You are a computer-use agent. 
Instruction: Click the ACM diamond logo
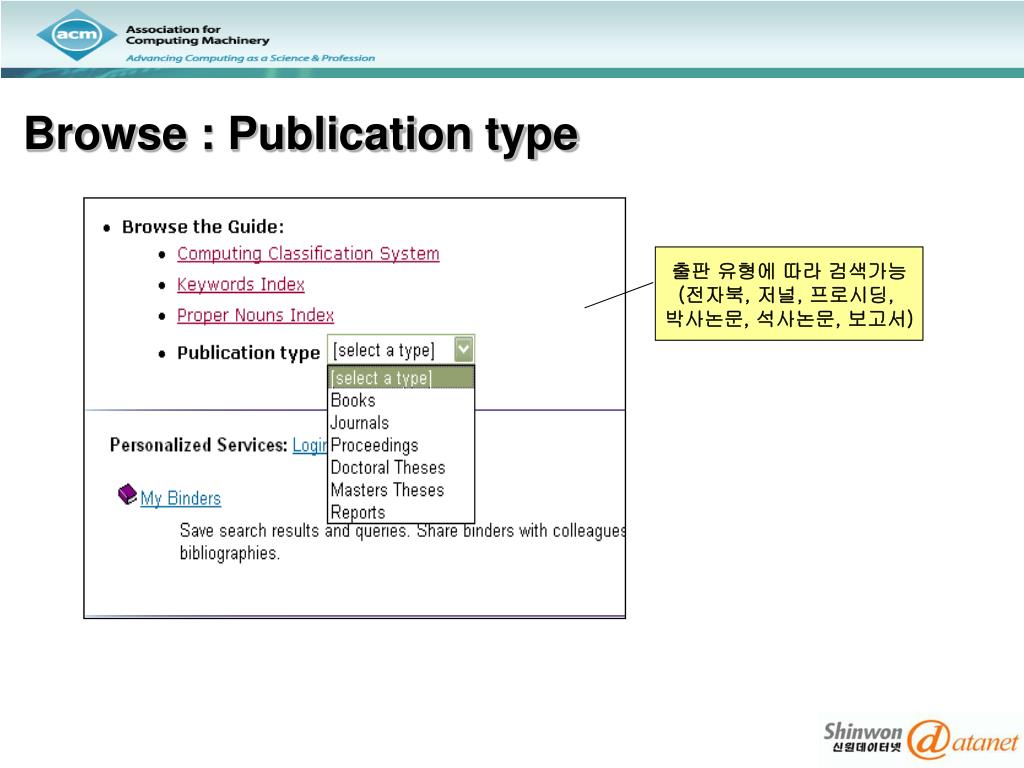[77, 35]
